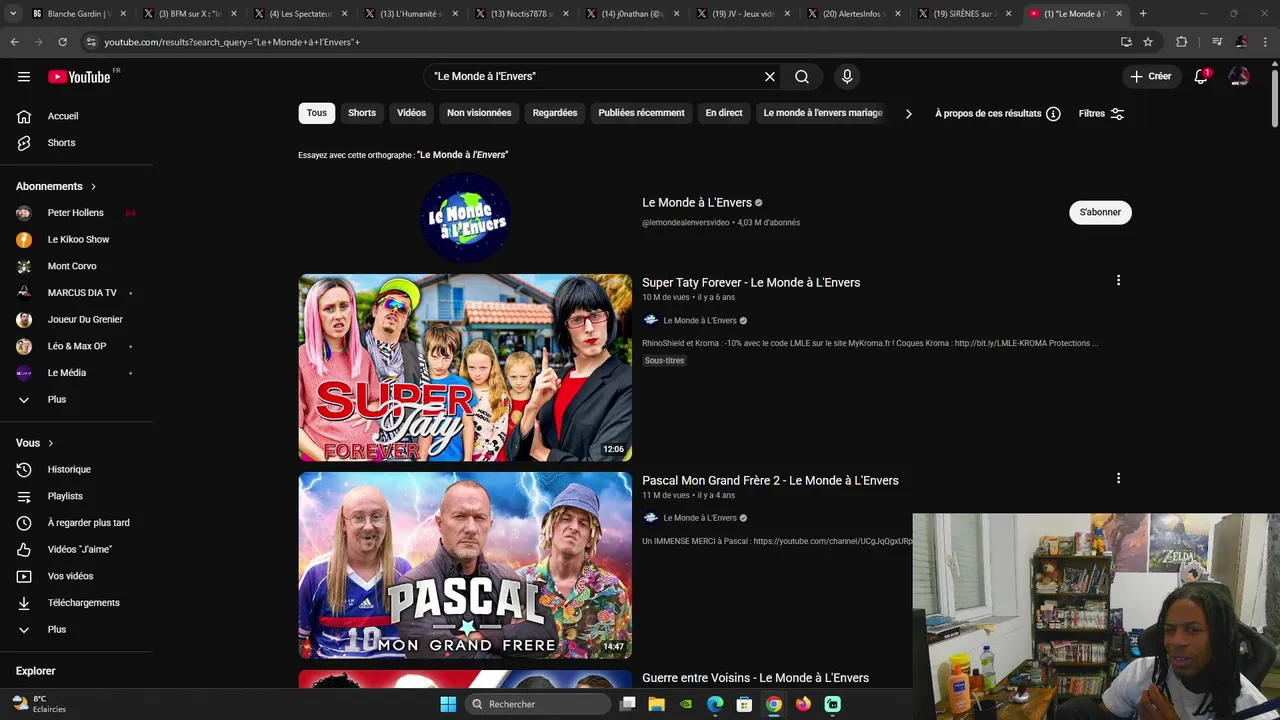
Task: Open Téléchargements in the sidebar
Action: click(x=77, y=603)
